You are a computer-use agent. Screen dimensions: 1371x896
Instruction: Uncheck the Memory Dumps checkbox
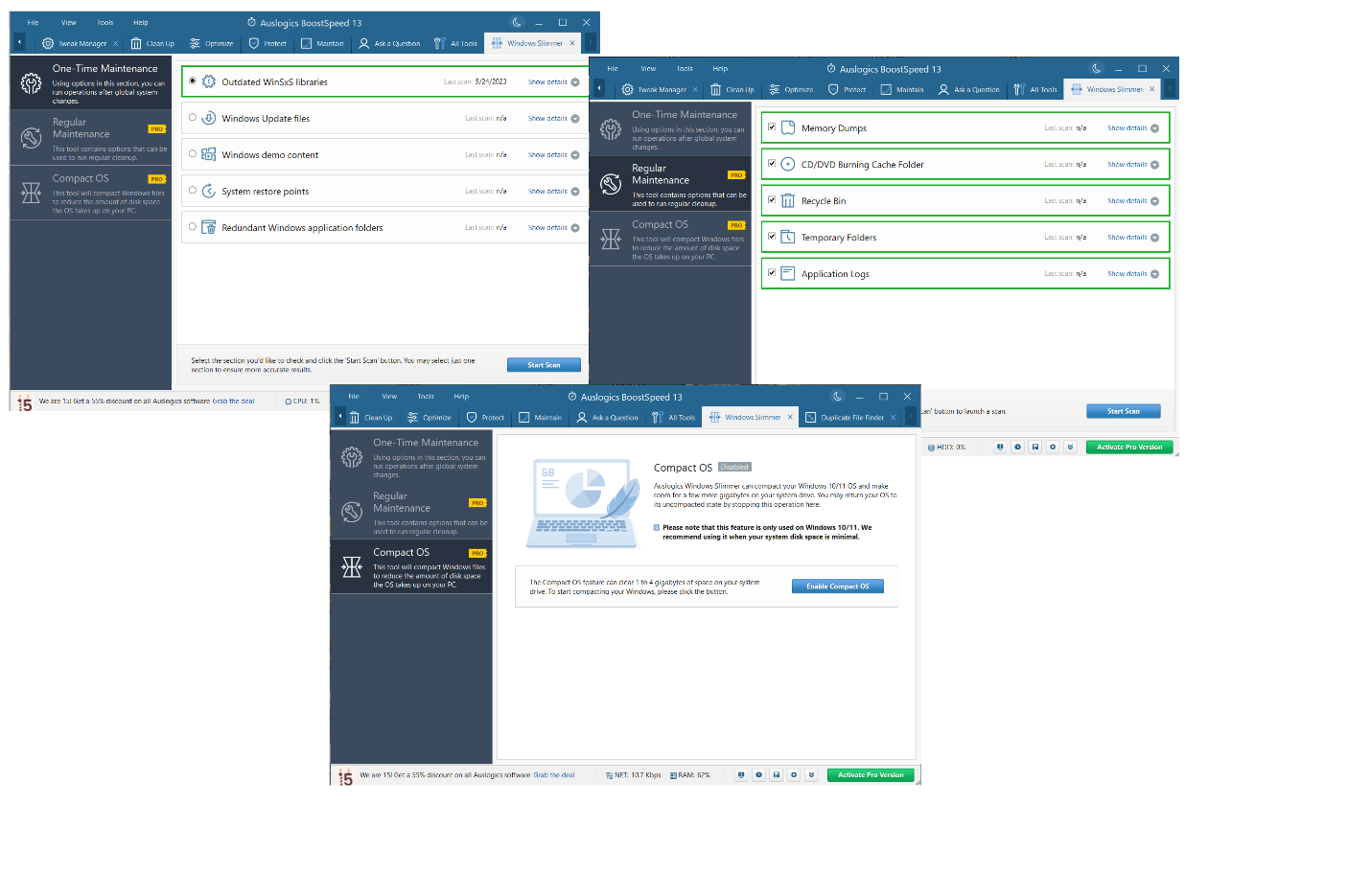click(772, 126)
